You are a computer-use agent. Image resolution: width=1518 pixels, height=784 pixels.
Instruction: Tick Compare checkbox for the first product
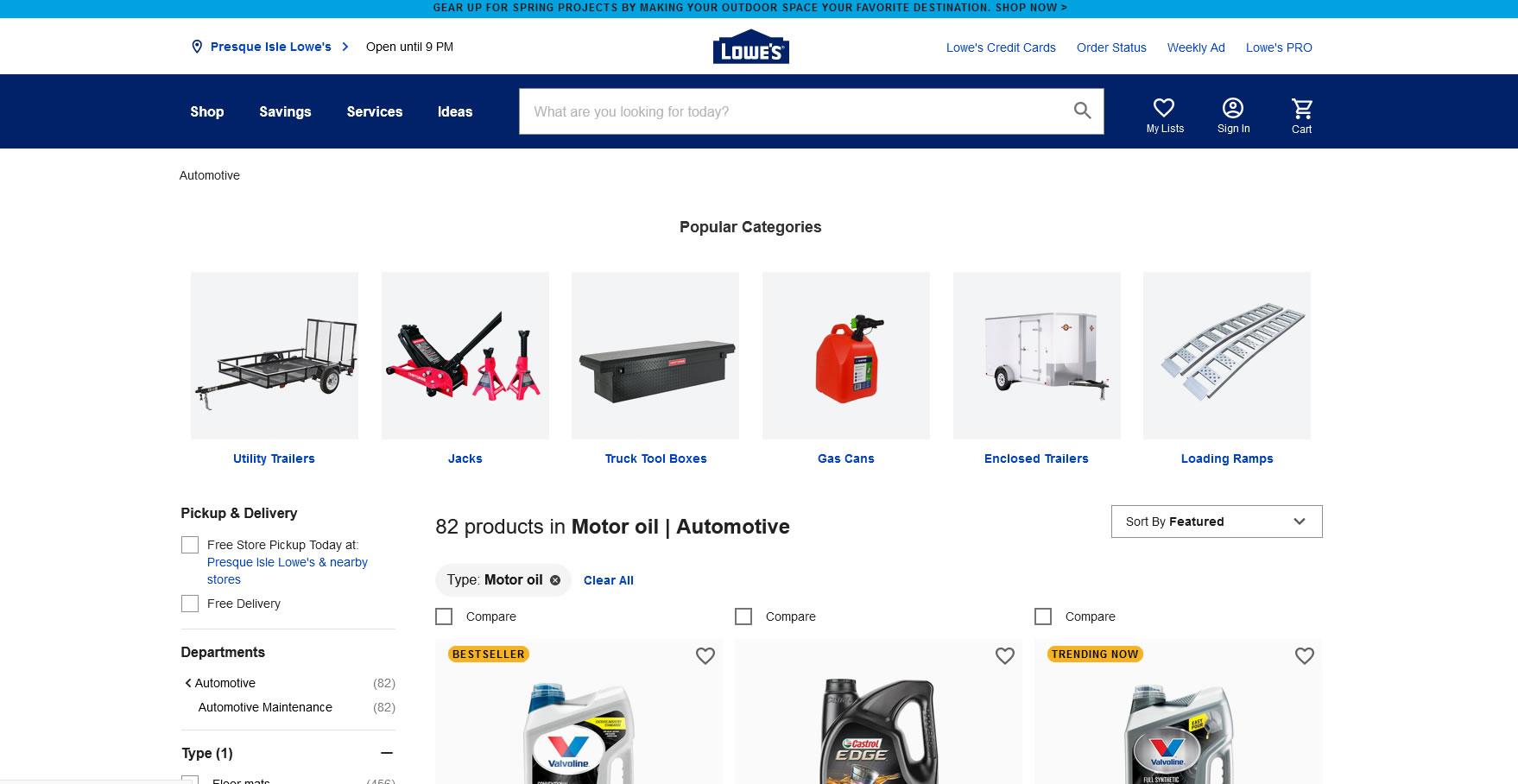[444, 616]
